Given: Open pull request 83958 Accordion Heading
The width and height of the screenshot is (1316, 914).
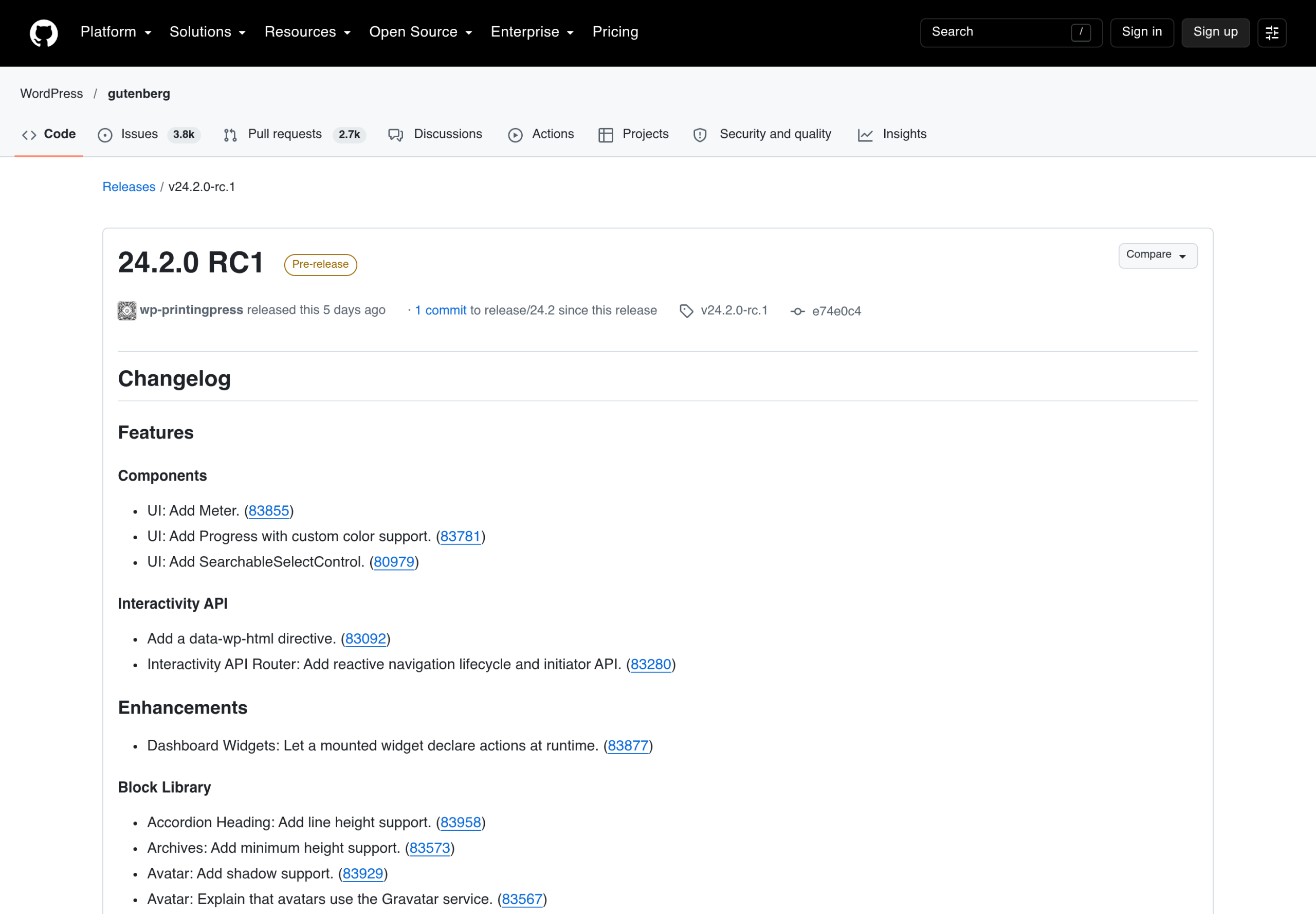Looking at the screenshot, I should (x=461, y=823).
